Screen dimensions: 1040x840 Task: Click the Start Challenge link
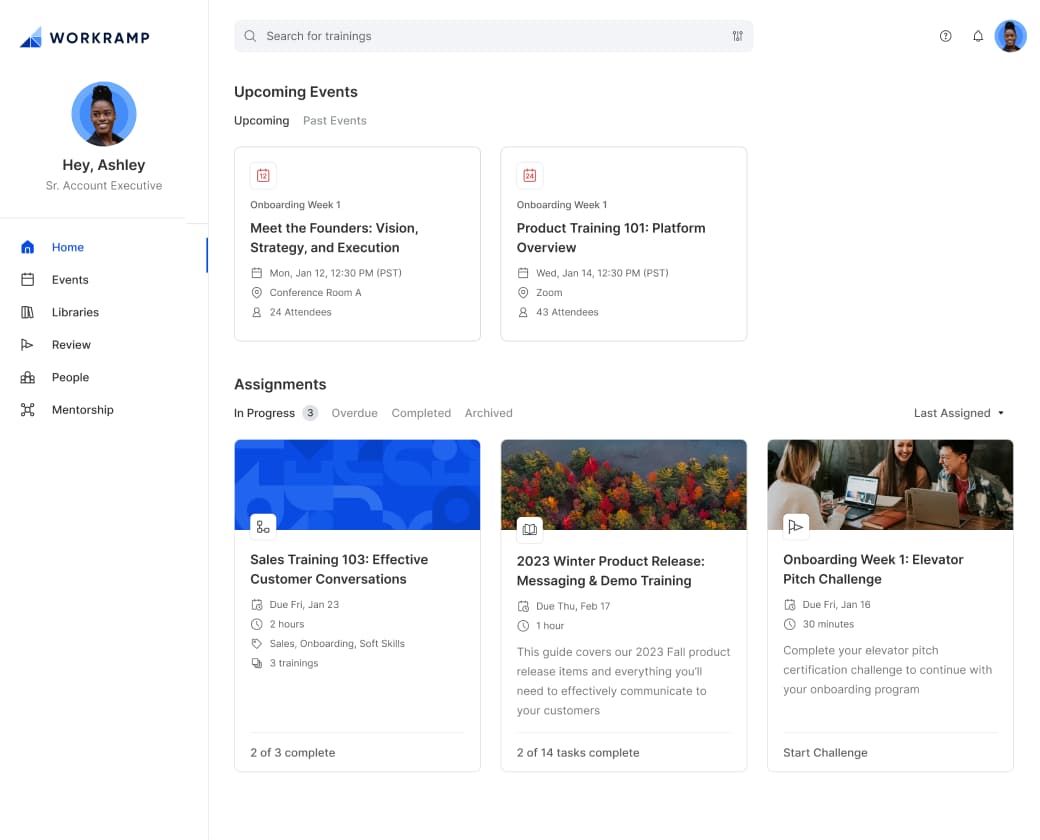(x=825, y=753)
